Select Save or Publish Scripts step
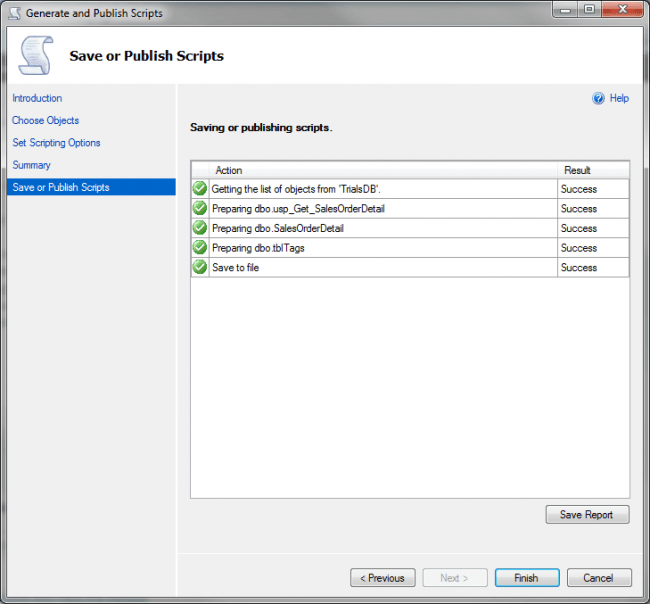650x604 pixels. [x=61, y=187]
